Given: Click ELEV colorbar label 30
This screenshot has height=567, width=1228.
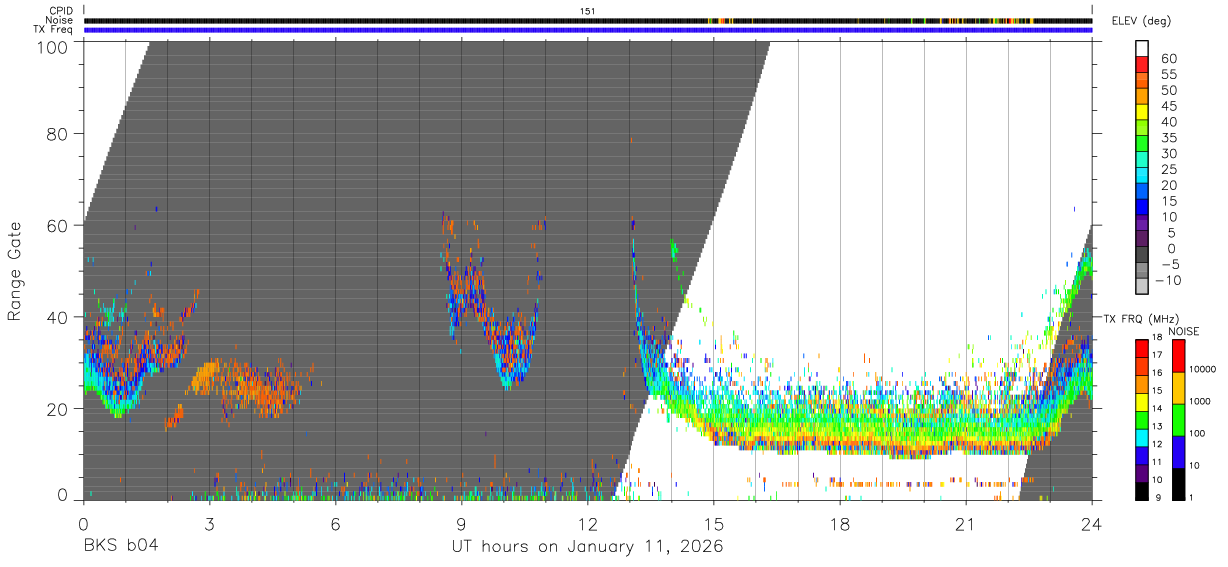Looking at the screenshot, I should pos(1169,153).
